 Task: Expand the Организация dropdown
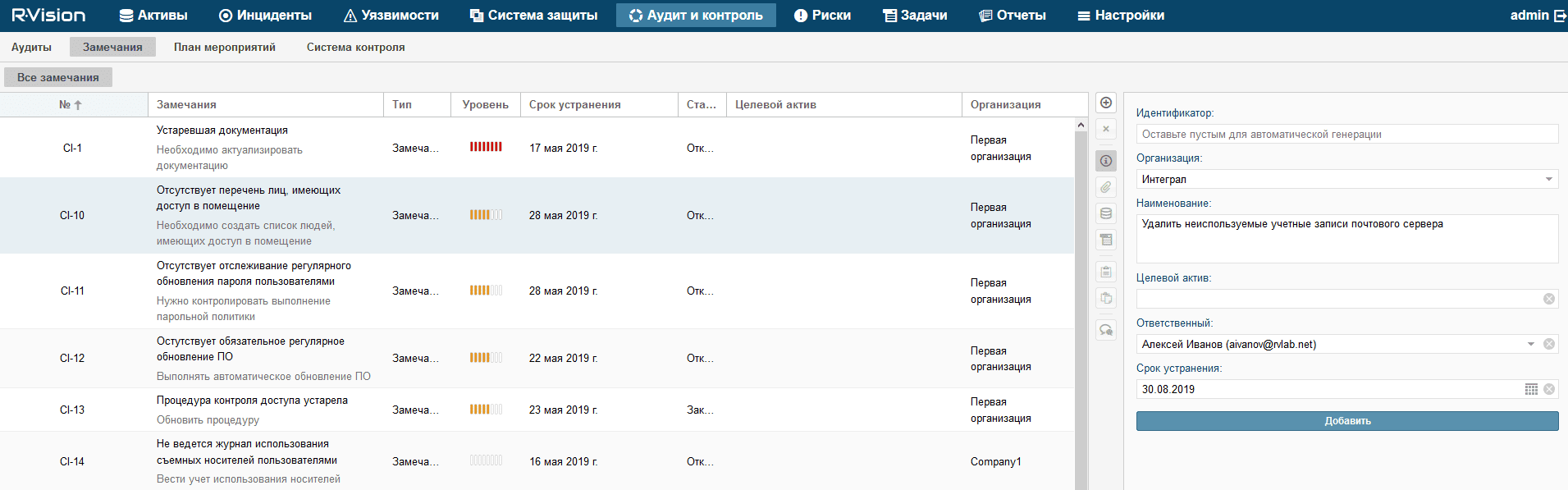[1548, 179]
